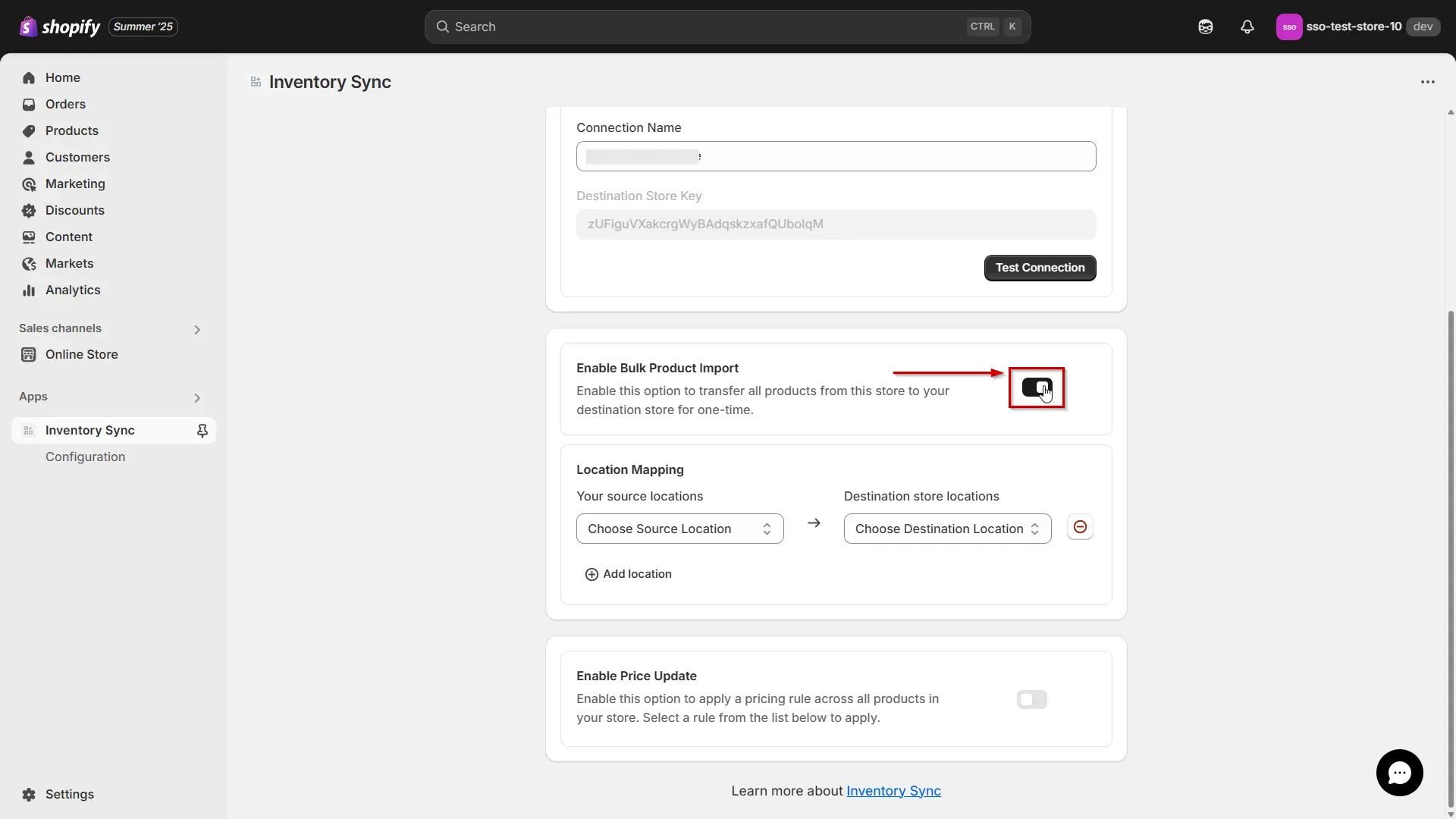Remove location mapping row minus icon

(x=1080, y=527)
